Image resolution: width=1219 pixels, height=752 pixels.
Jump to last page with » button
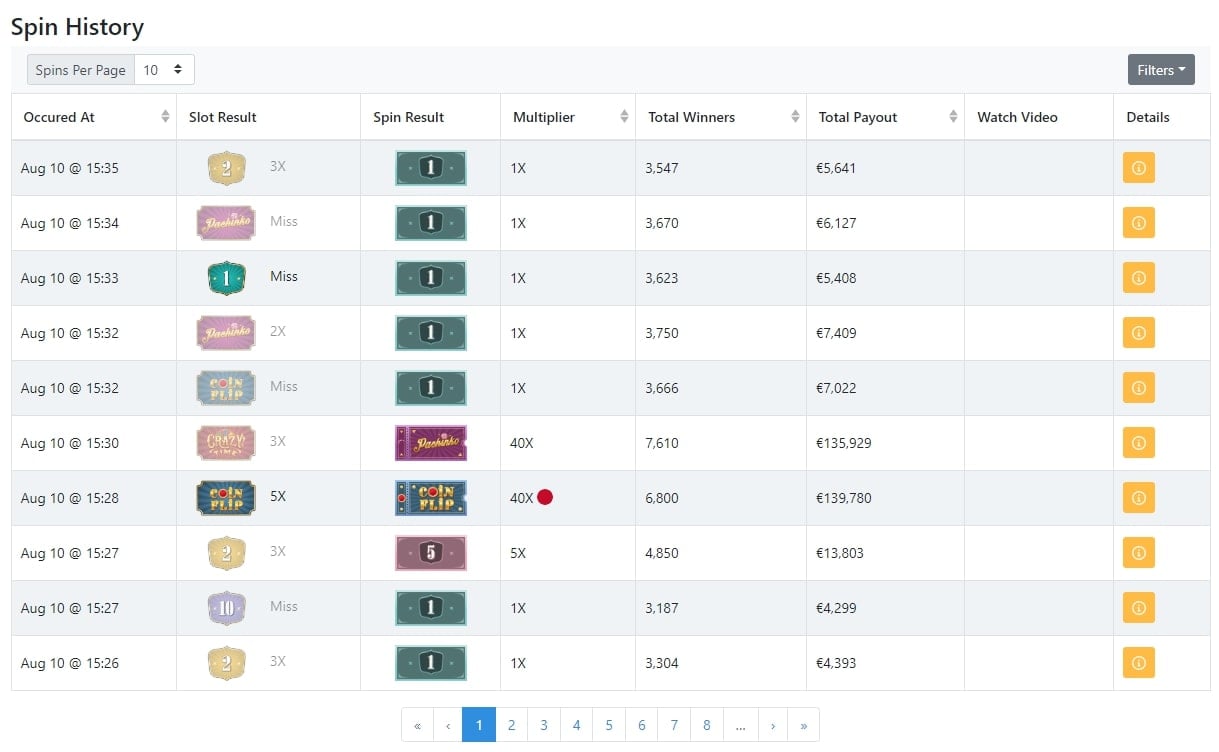click(x=803, y=725)
